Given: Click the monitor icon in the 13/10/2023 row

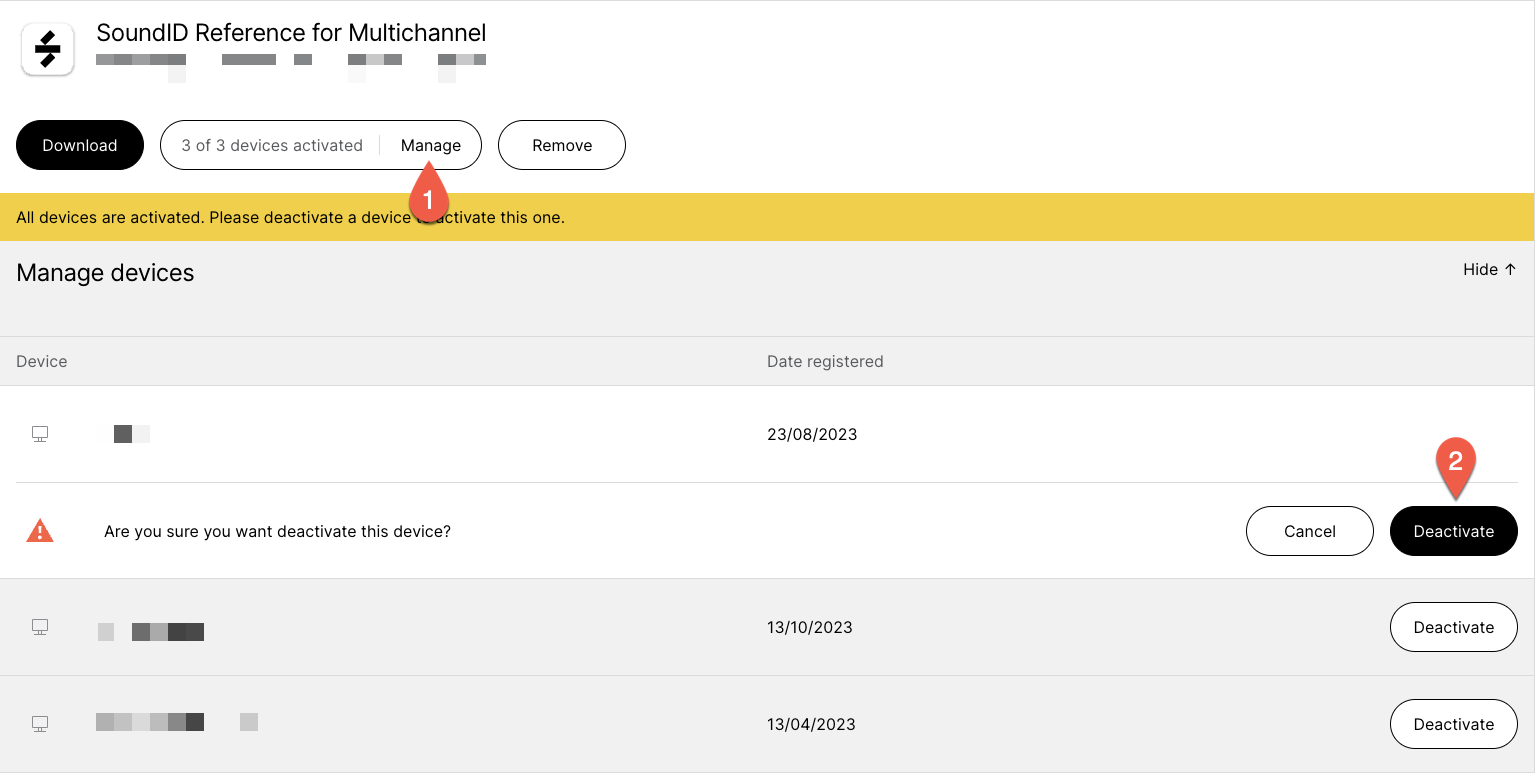Looking at the screenshot, I should (x=40, y=627).
